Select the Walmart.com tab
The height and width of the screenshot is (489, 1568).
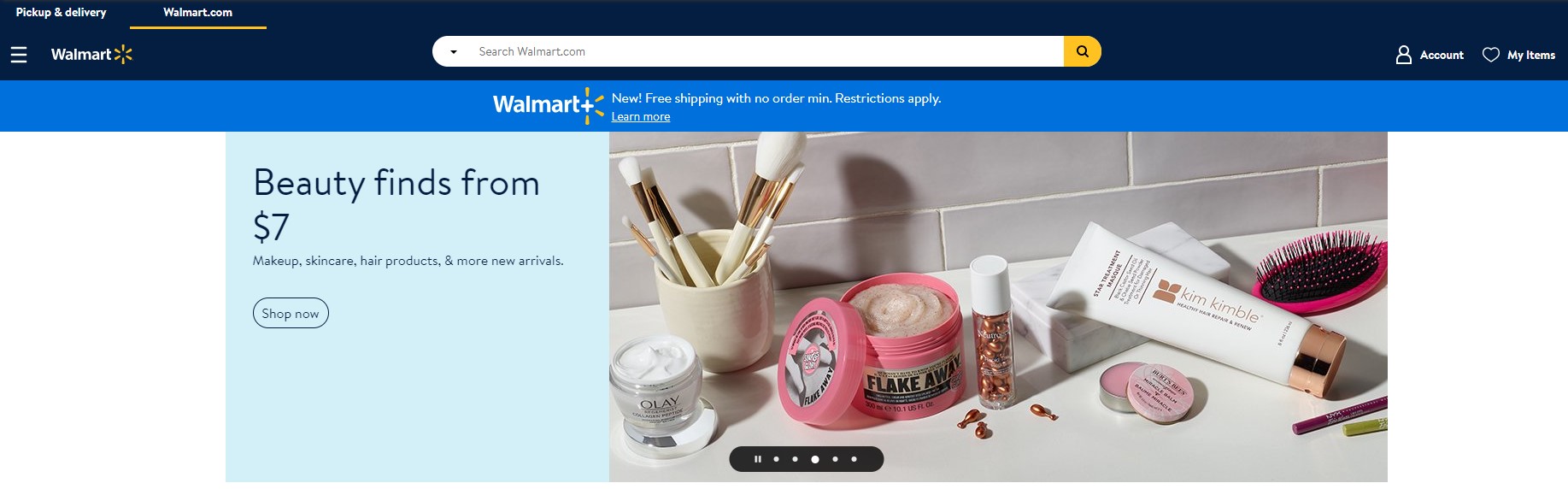pos(198,13)
